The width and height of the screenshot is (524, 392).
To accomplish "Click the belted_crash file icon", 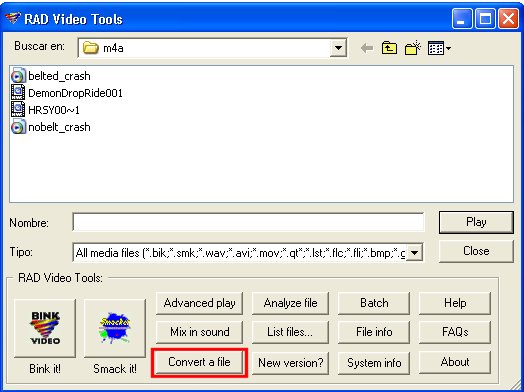I will (x=18, y=76).
